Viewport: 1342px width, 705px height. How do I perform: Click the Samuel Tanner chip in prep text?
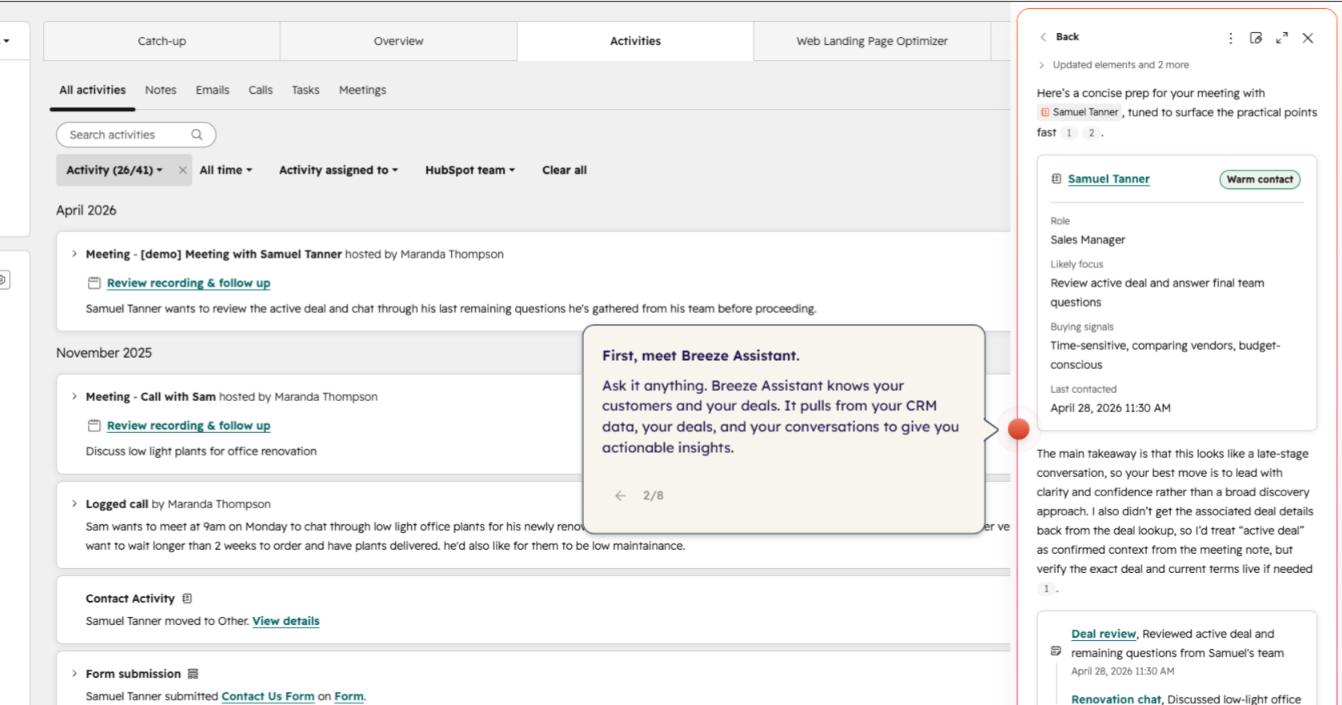pos(1080,113)
